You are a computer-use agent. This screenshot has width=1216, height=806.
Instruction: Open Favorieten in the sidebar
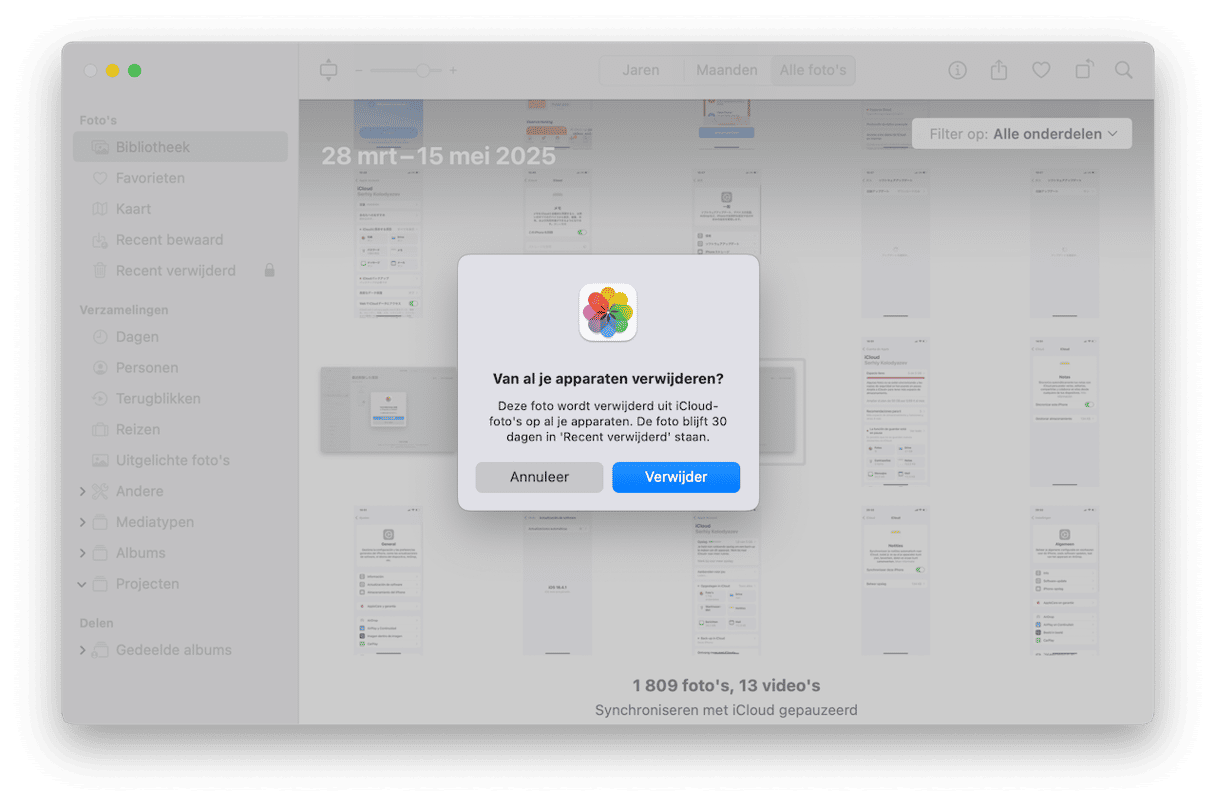(180, 178)
